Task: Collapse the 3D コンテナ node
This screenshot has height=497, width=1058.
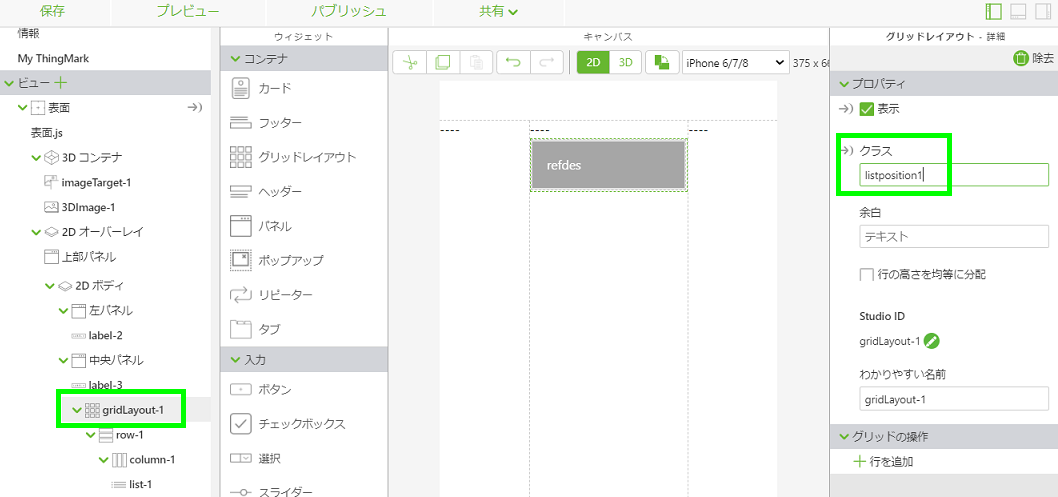Action: (x=36, y=158)
